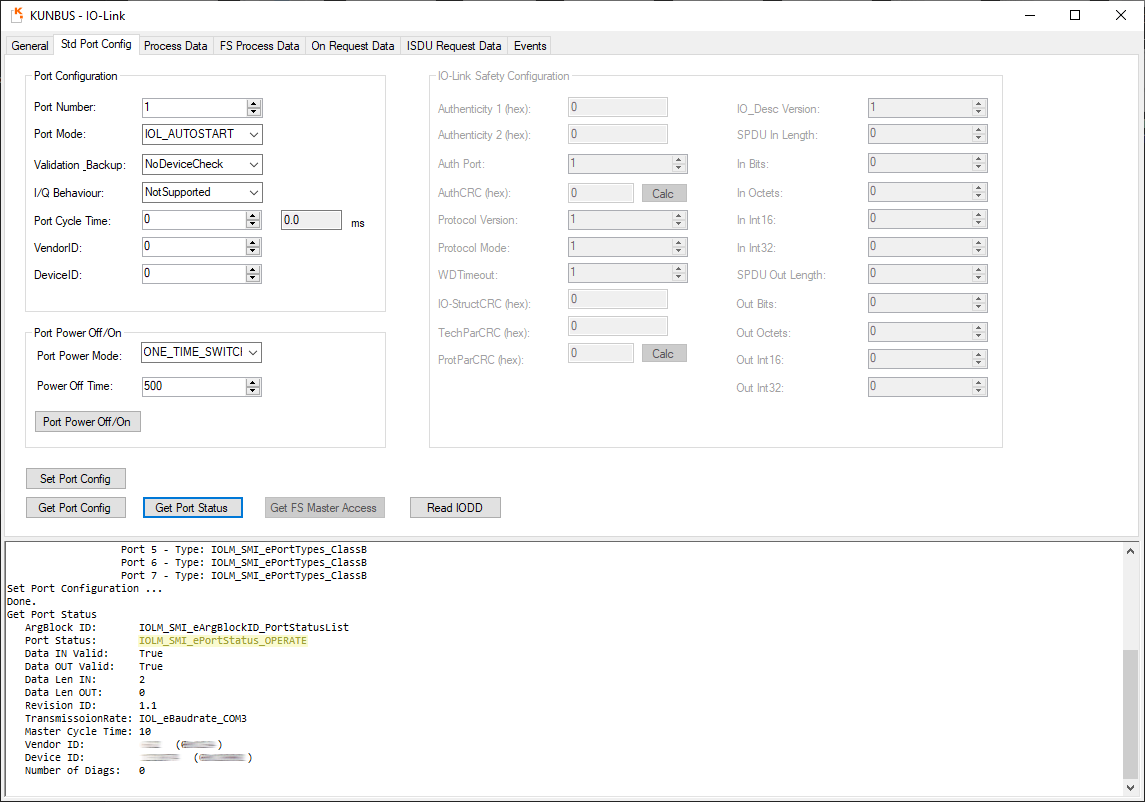This screenshot has width=1145, height=802.
Task: Switch to the Process Data tab
Action: tap(175, 46)
